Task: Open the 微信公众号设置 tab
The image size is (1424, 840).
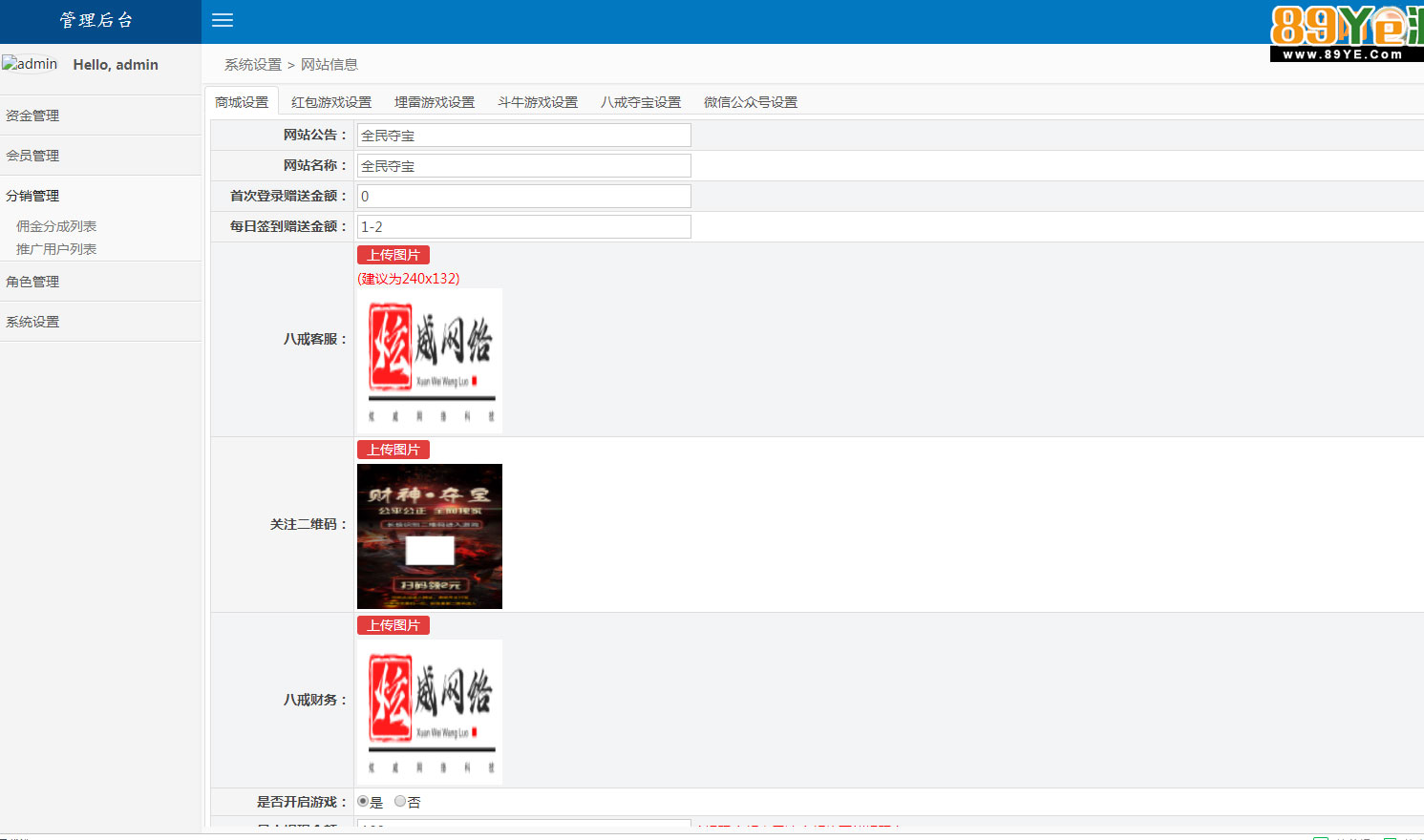Action: [x=751, y=102]
